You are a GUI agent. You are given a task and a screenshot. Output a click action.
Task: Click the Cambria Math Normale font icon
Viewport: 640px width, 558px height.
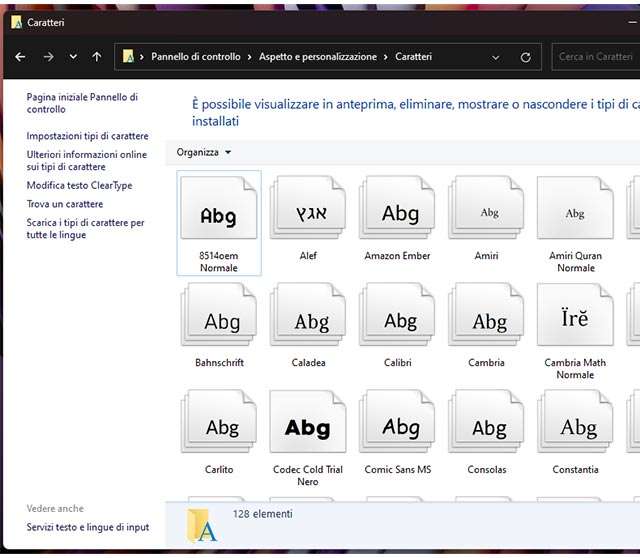575,320
